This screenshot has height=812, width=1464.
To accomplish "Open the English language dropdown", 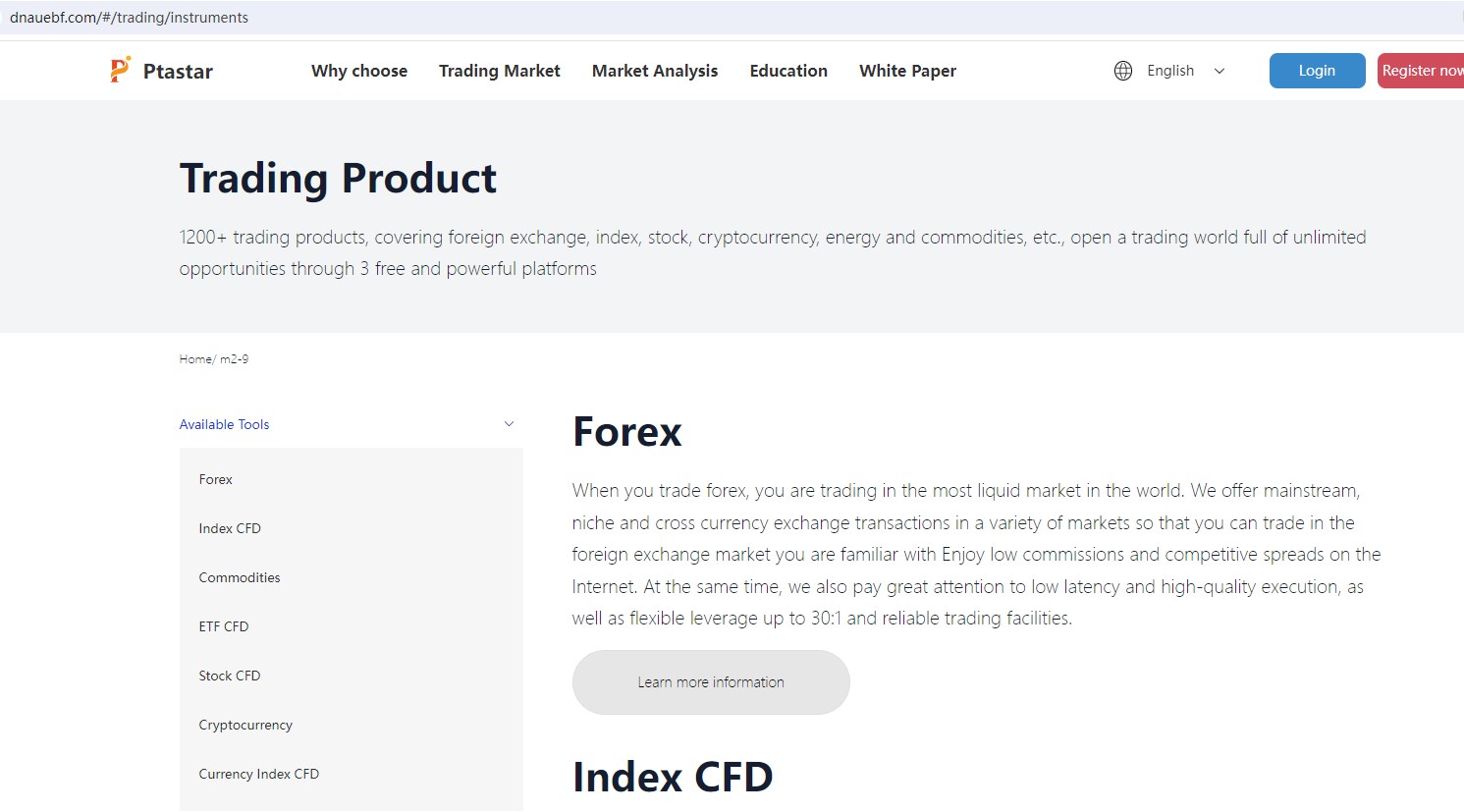I will [1185, 71].
